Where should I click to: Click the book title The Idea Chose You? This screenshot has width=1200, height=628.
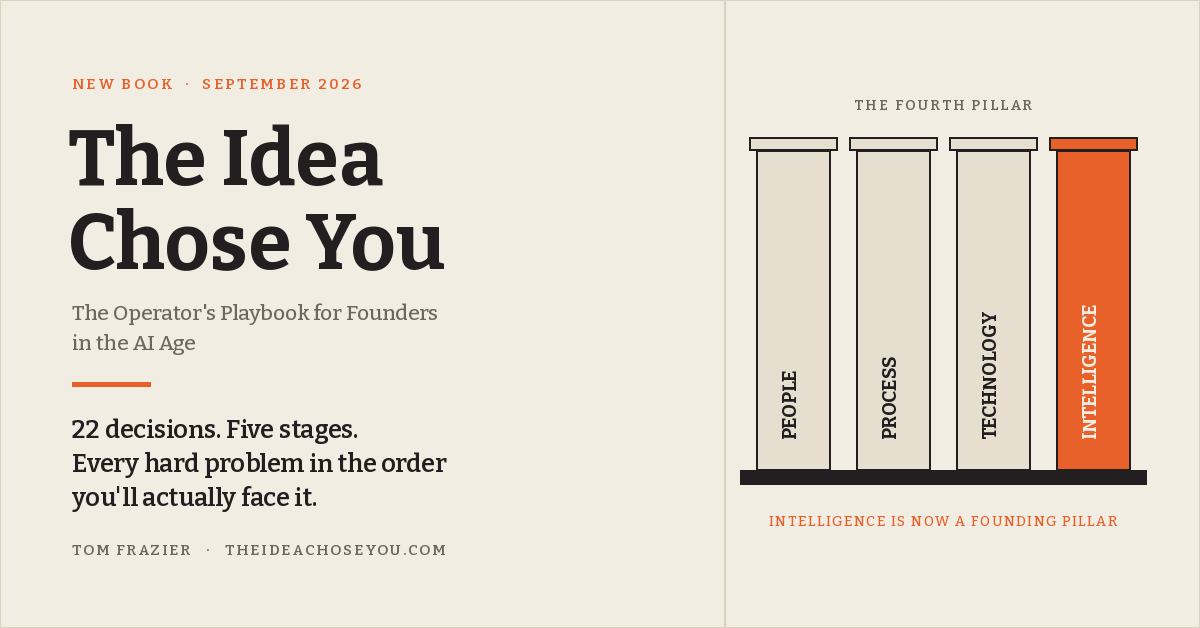click(256, 200)
